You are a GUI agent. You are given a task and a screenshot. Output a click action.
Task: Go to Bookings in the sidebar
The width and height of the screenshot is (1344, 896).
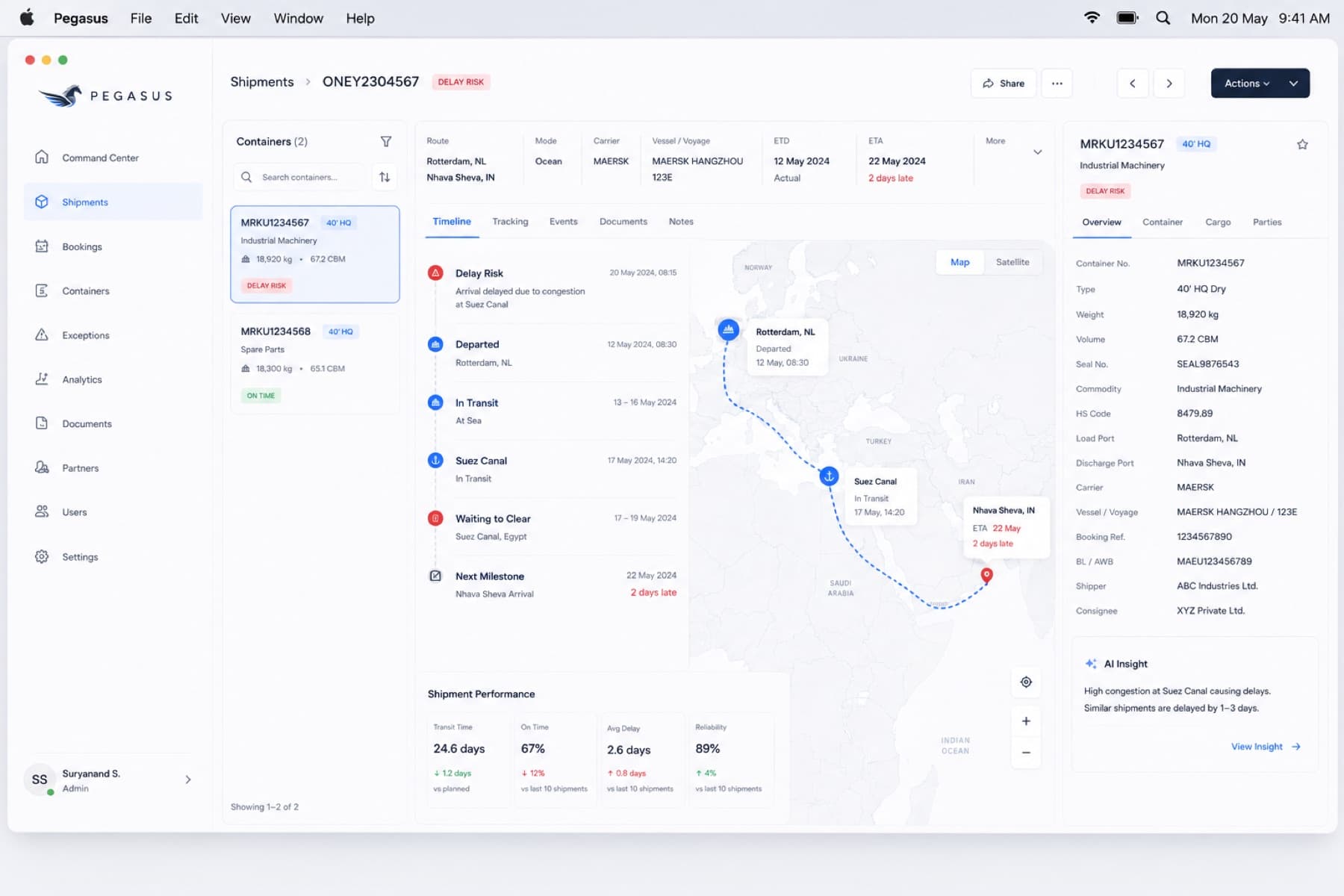[112, 246]
